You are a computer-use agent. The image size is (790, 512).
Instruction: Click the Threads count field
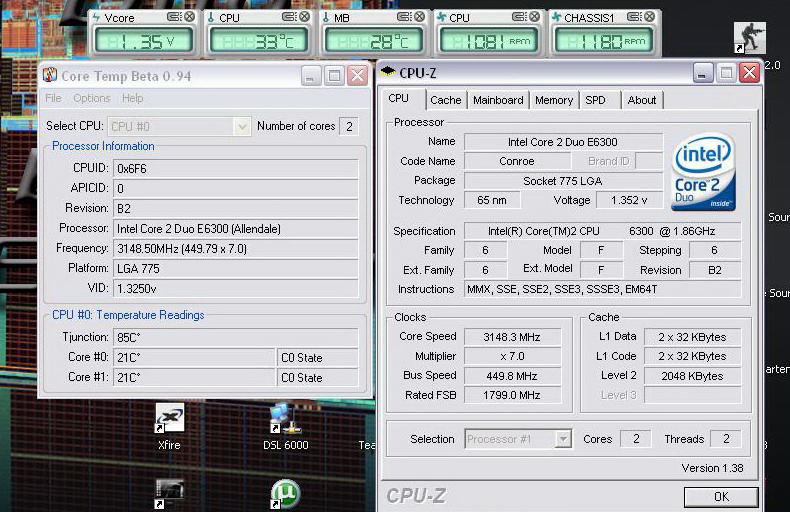point(726,439)
